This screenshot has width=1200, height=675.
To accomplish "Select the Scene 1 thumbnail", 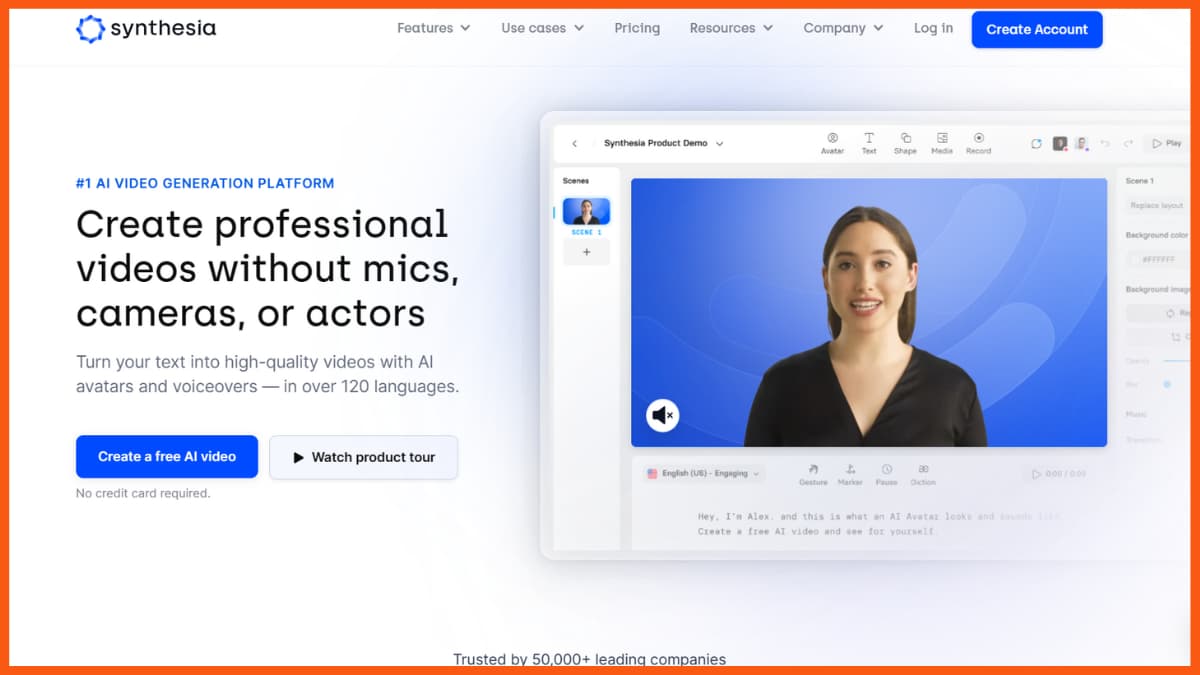I will pyautogui.click(x=586, y=212).
